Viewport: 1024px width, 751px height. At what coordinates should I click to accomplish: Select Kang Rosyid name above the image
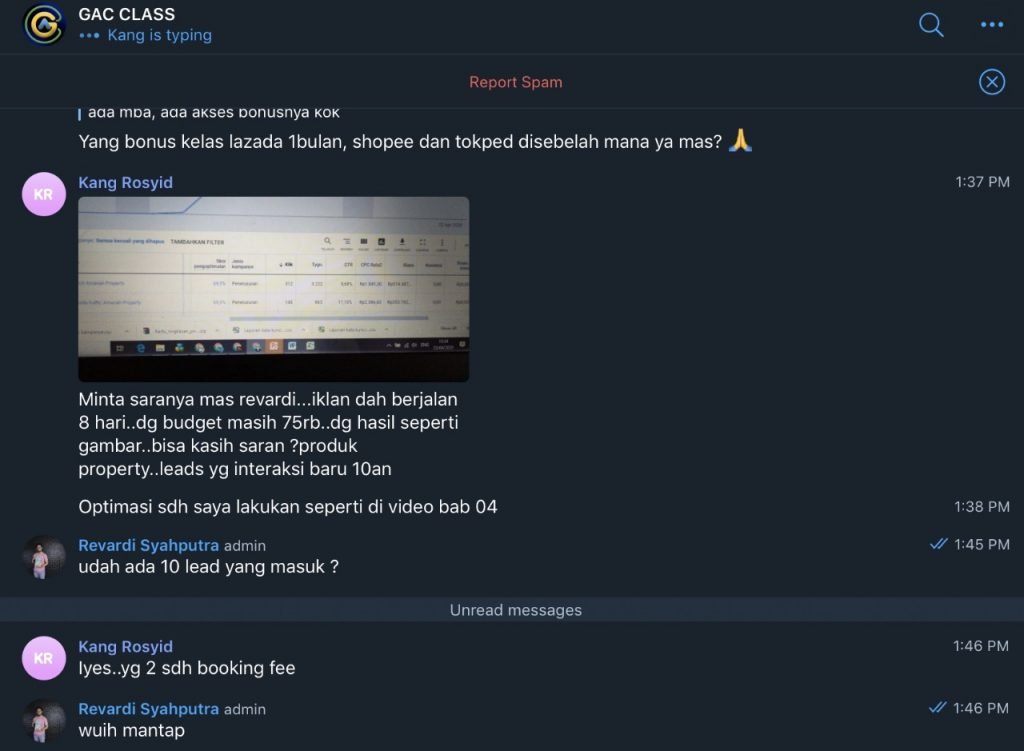point(125,183)
